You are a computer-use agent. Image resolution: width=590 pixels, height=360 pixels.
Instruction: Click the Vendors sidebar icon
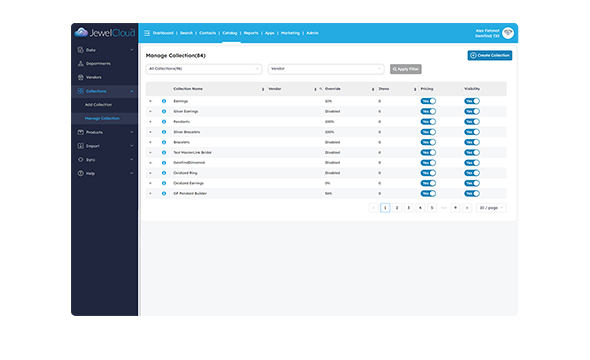point(81,77)
